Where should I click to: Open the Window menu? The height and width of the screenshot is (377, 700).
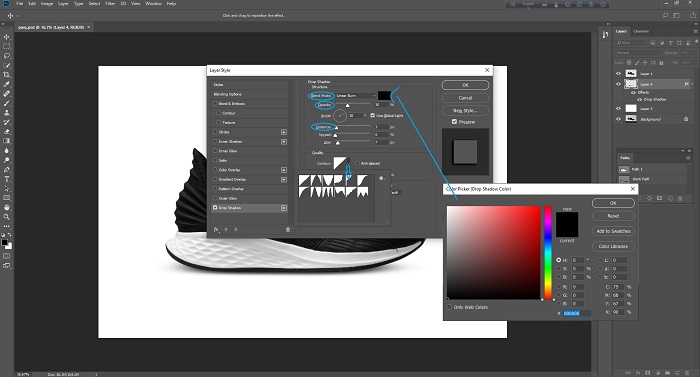point(154,4)
